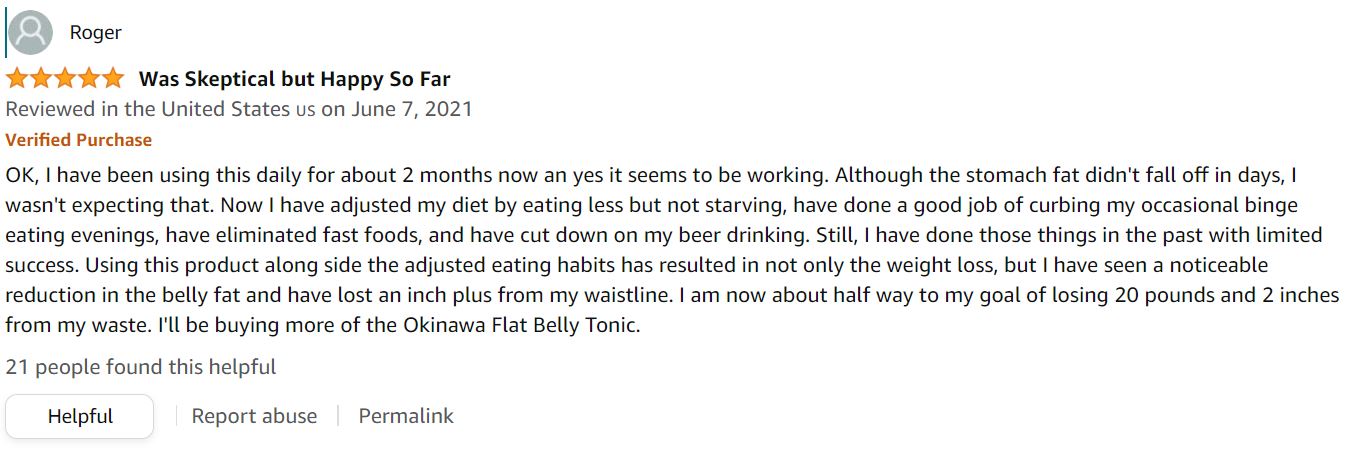
Task: Click the fourth orange rating star
Action: click(89, 79)
